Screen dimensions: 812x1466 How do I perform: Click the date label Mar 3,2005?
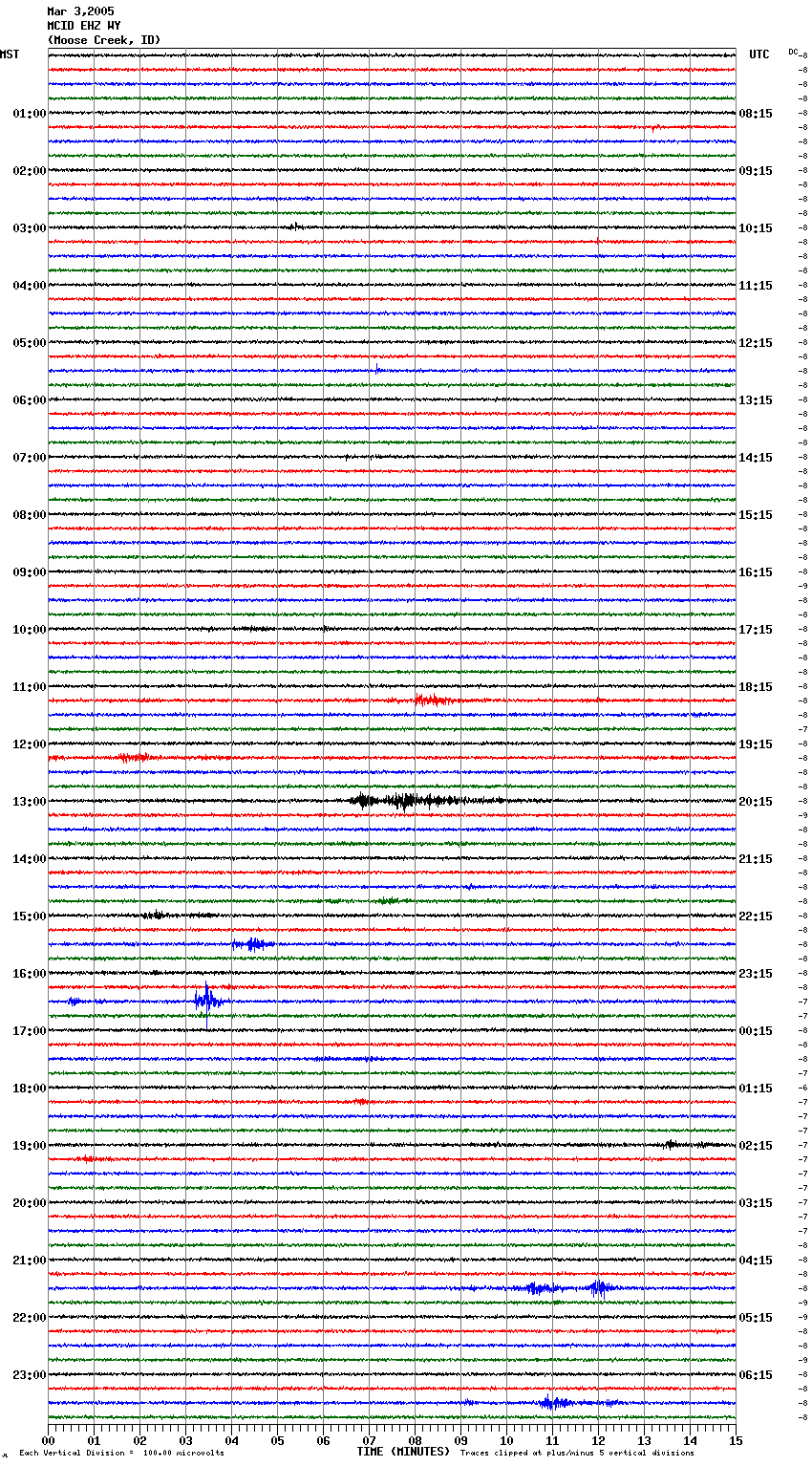click(x=80, y=11)
